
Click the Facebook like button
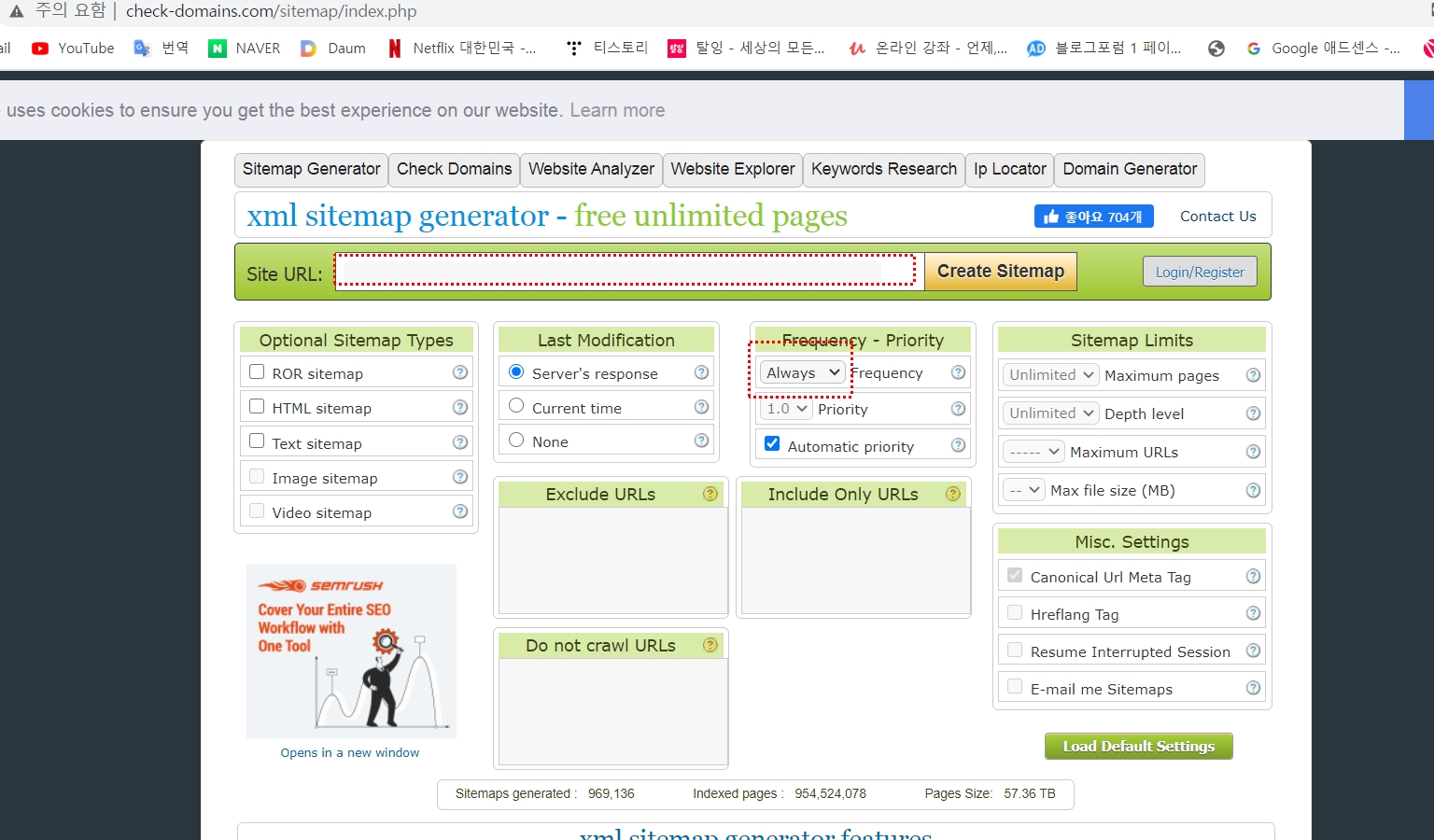(1094, 216)
